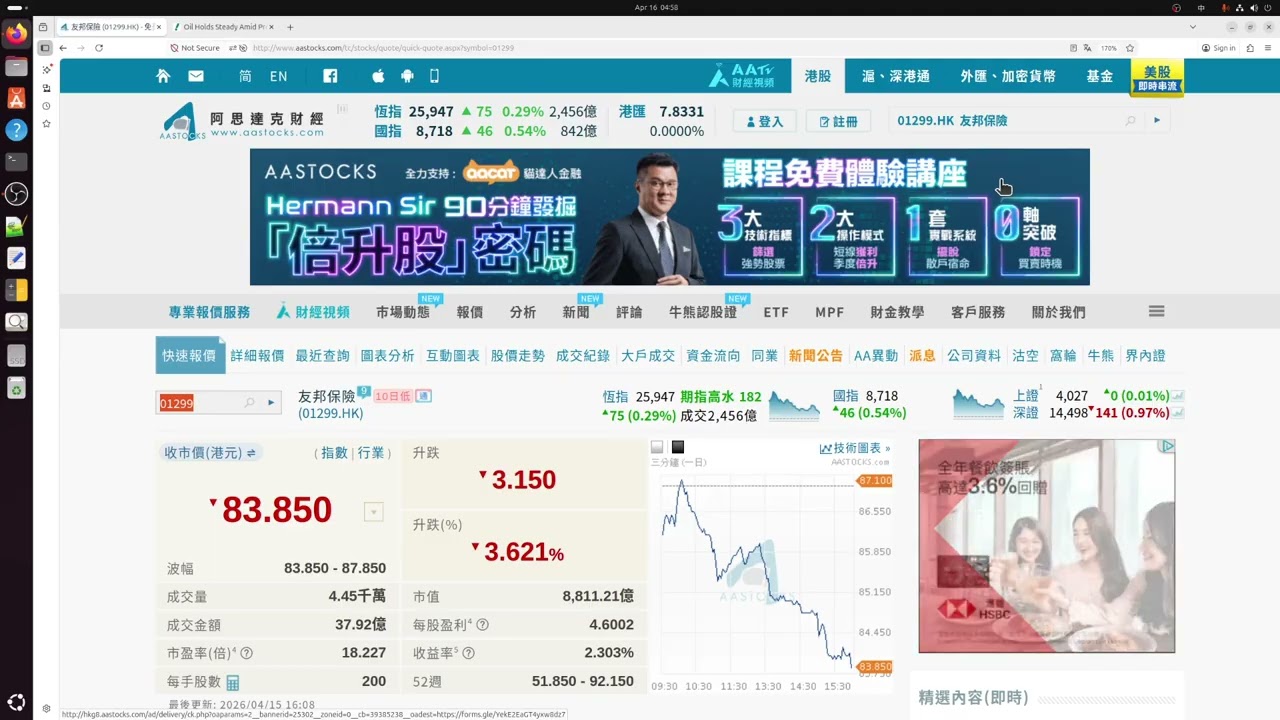Select the 滬、深港通 market tab
Viewport: 1280px width, 720px height.
896,76
